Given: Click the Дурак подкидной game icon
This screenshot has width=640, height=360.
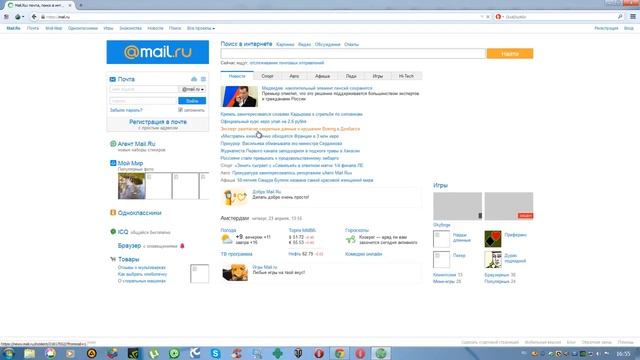Looking at the screenshot, I should (493, 260).
